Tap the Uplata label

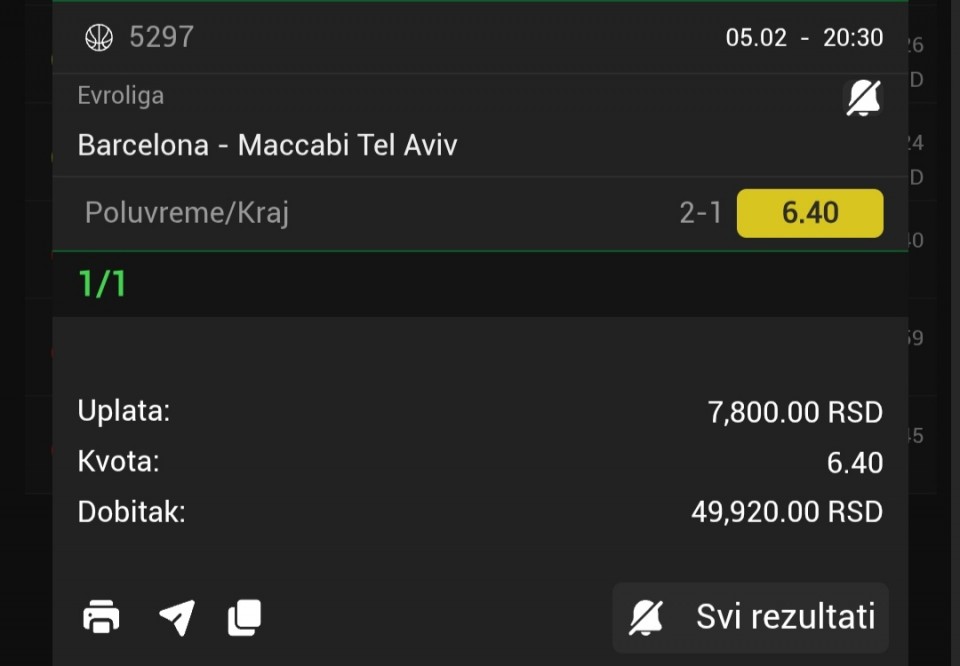pos(124,411)
